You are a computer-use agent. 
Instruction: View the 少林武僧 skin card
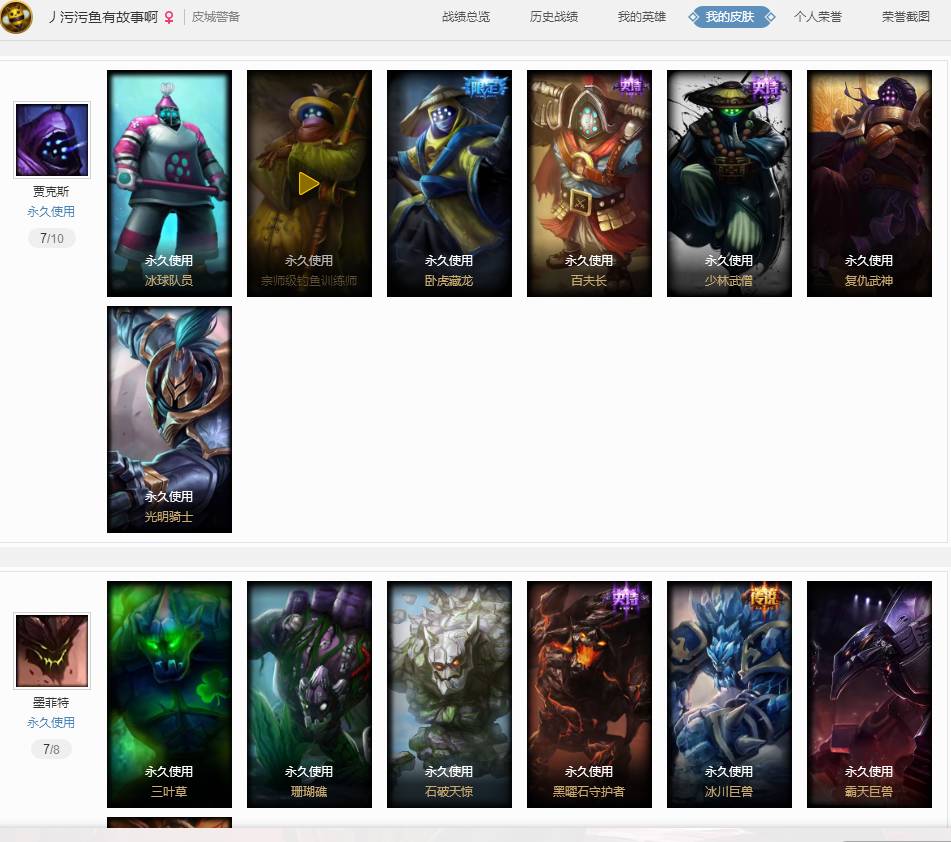pyautogui.click(x=730, y=183)
